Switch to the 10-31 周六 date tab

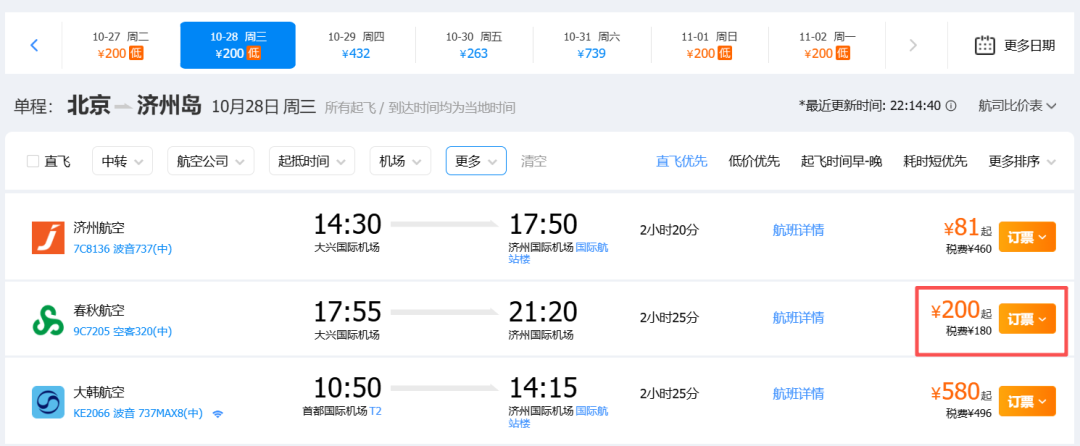pyautogui.click(x=592, y=45)
